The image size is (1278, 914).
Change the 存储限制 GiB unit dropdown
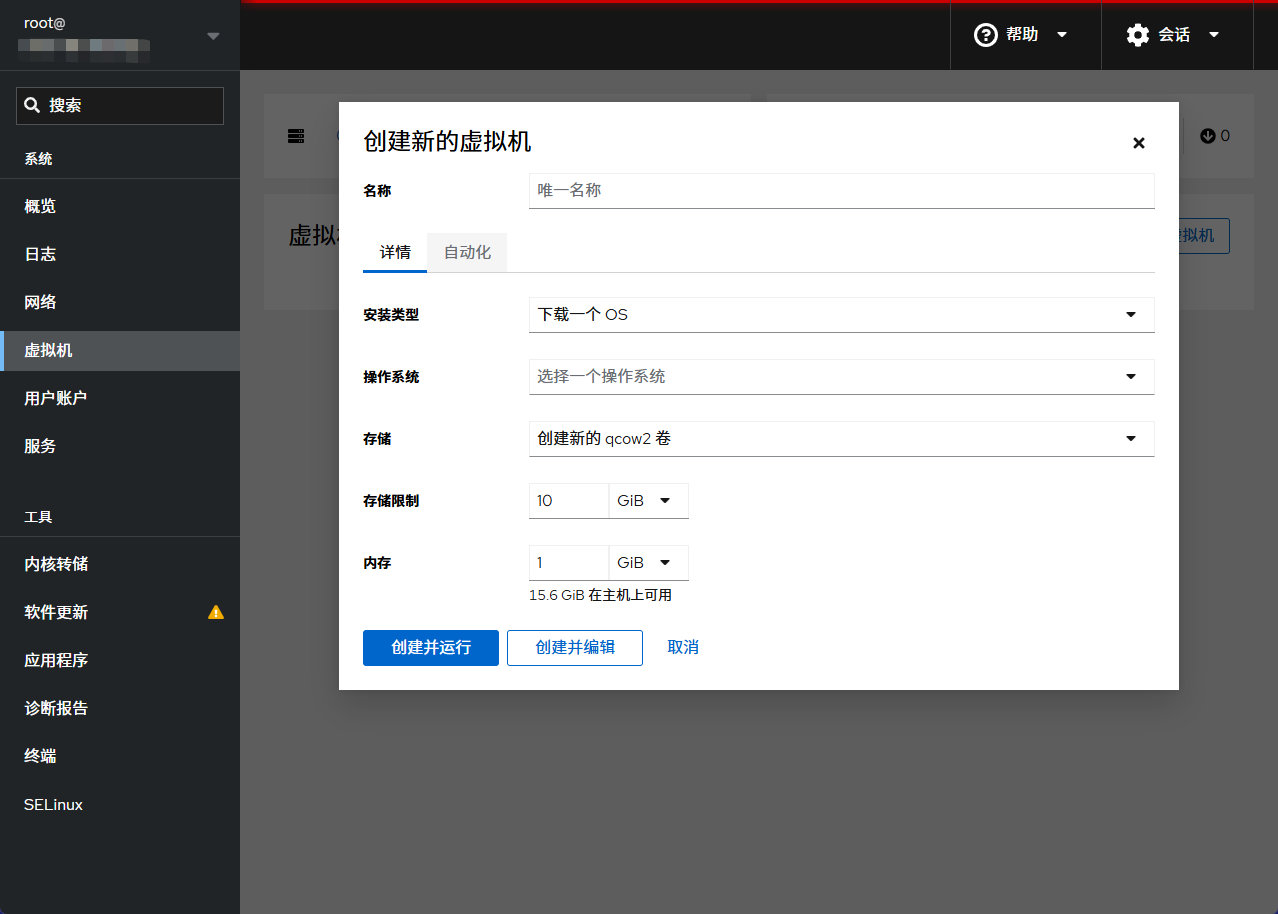pyautogui.click(x=647, y=501)
